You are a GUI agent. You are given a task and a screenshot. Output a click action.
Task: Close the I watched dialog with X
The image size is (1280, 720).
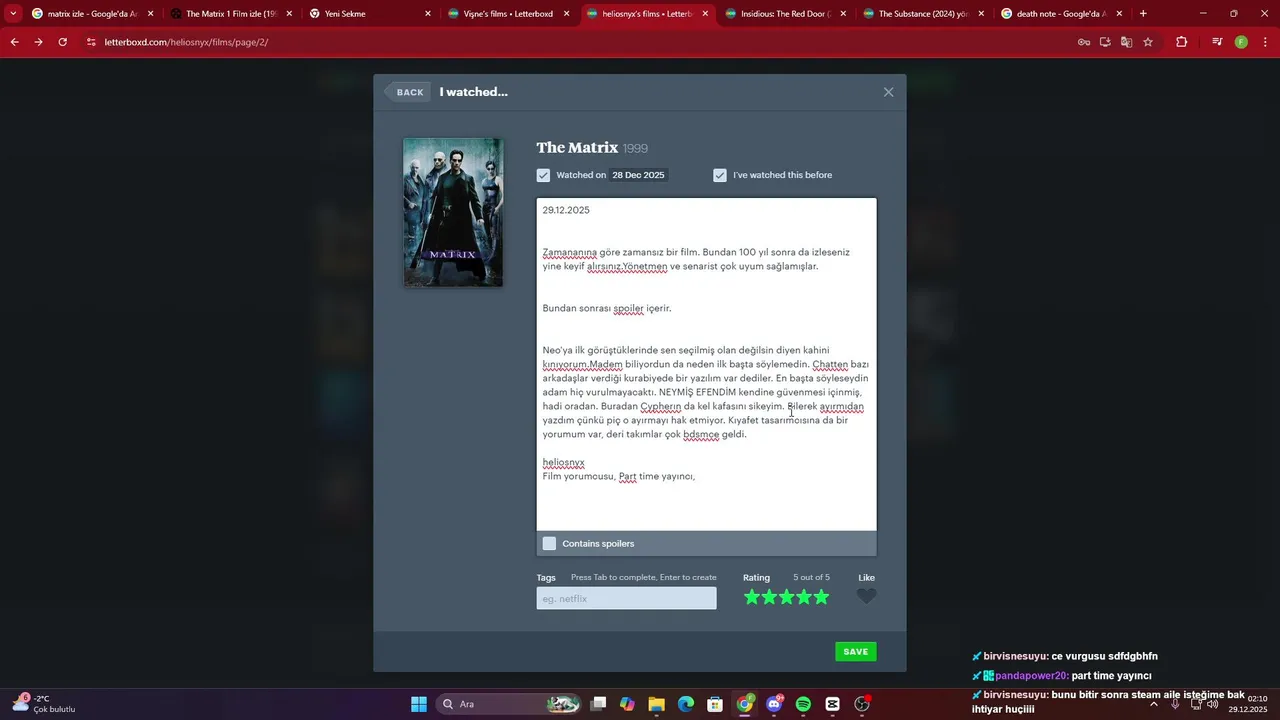tap(888, 92)
